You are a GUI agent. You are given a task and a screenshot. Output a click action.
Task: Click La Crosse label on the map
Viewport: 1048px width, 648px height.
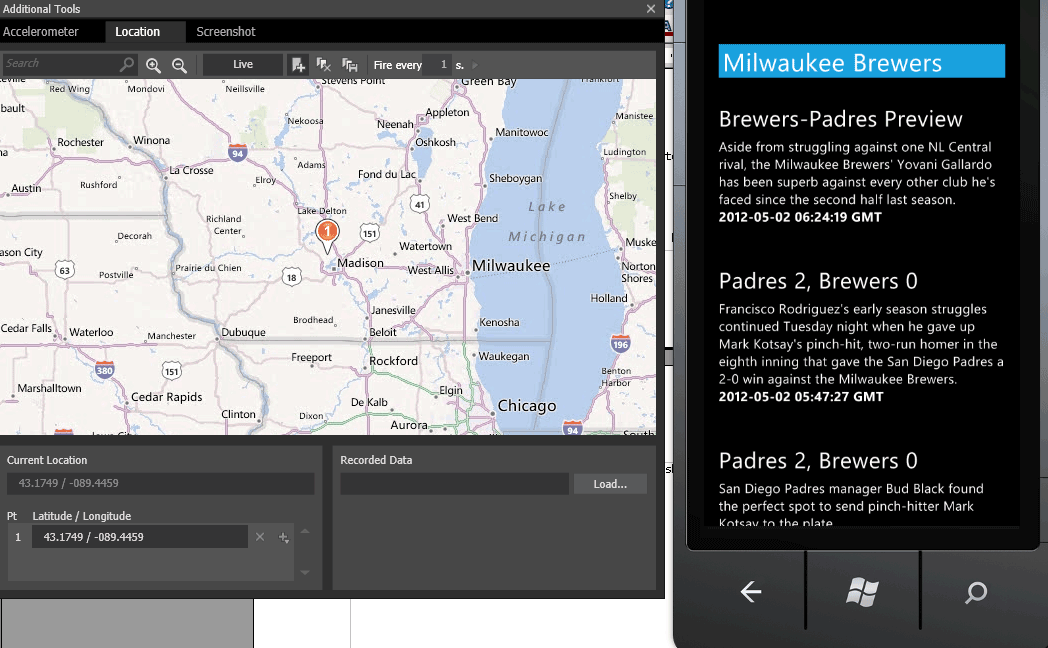191,170
